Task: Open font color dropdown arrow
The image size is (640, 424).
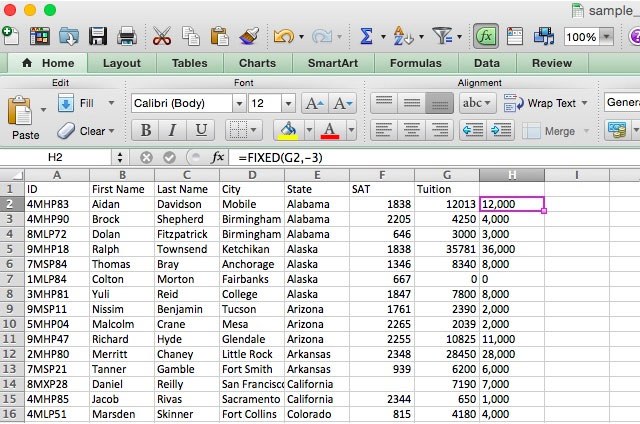Action: (x=351, y=131)
